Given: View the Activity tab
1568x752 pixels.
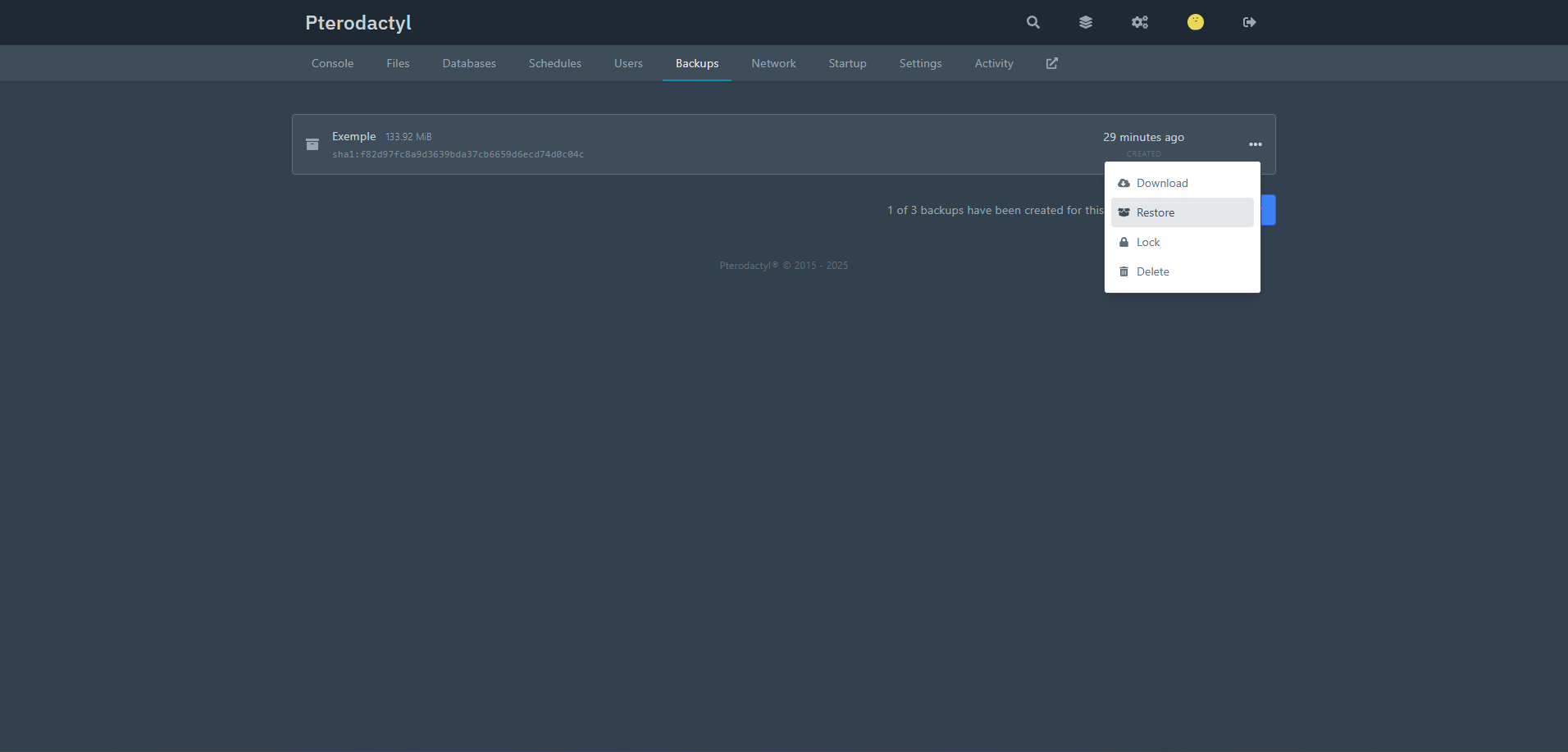Looking at the screenshot, I should 994,63.
